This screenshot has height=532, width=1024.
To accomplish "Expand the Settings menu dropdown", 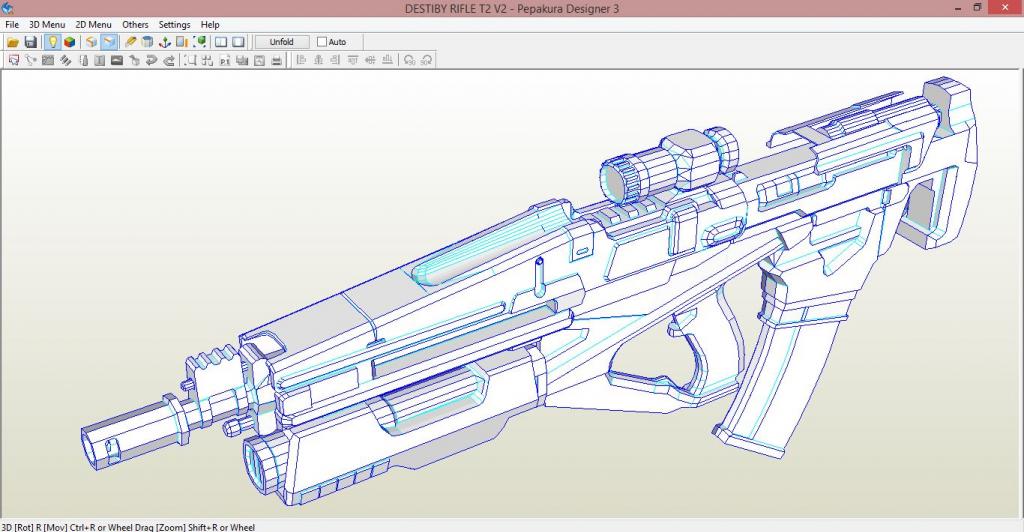I will [174, 24].
